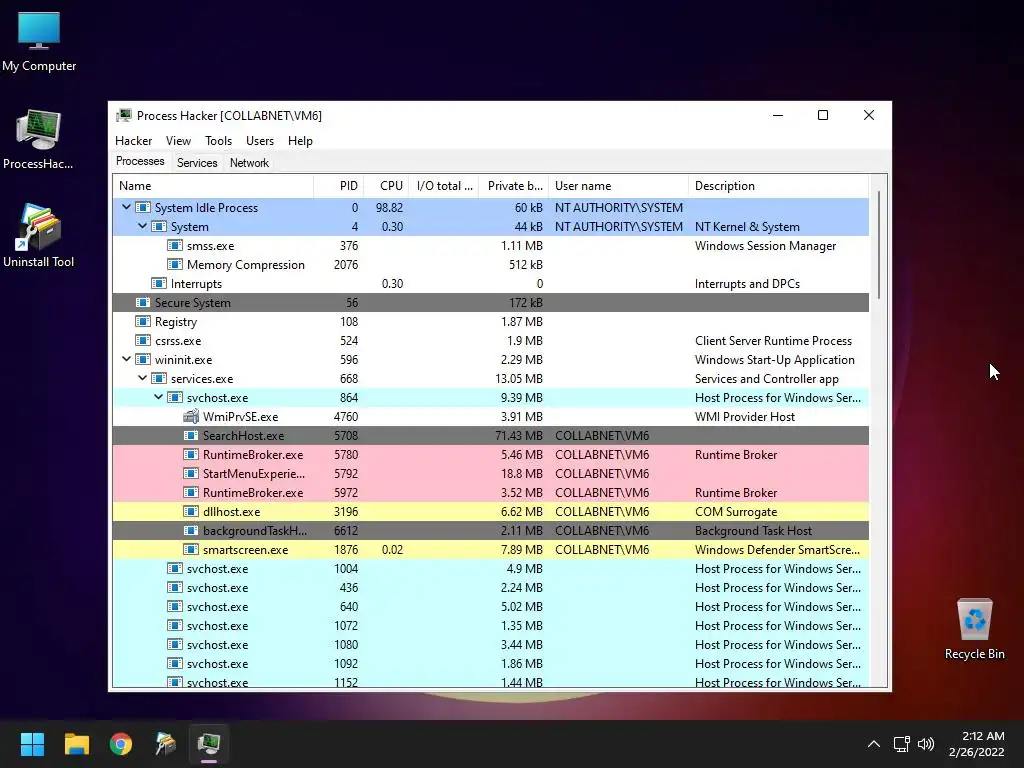The image size is (1024, 768).
Task: Click the 'WMI Provider Host' description text
Action: coord(745,417)
